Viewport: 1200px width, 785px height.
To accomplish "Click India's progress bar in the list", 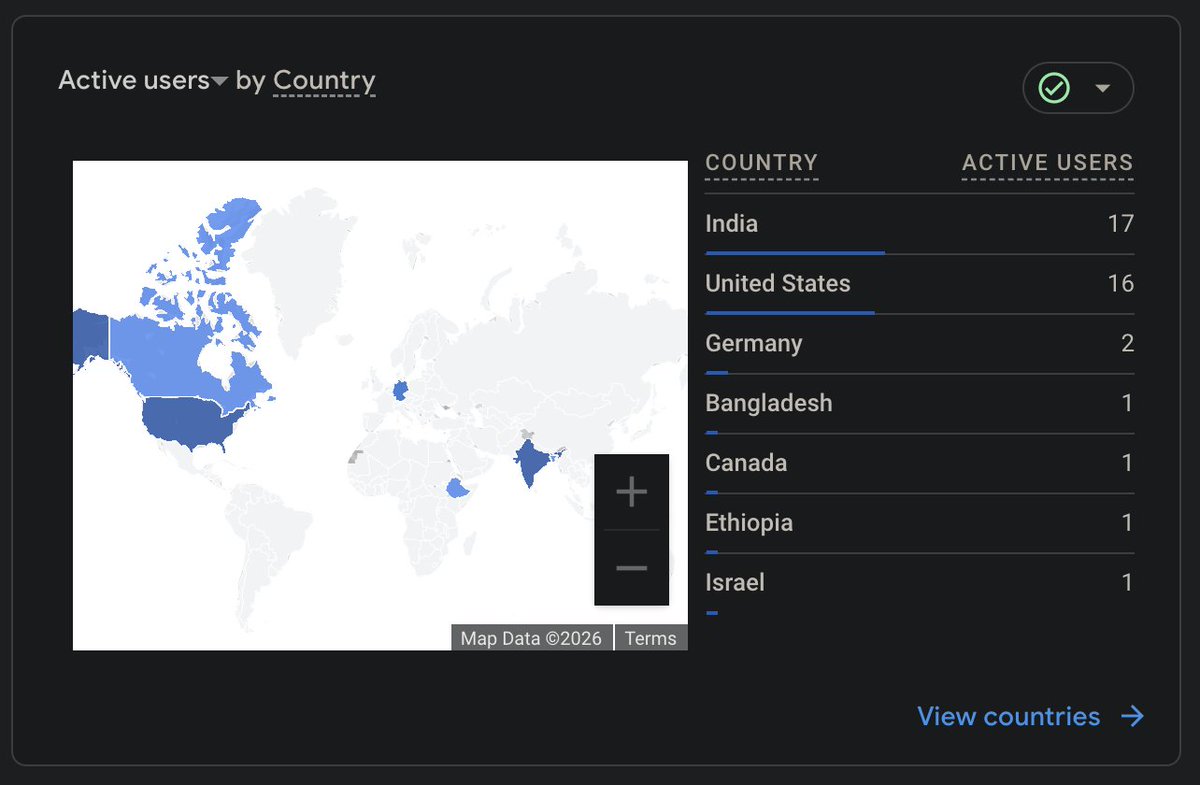I will click(794, 252).
